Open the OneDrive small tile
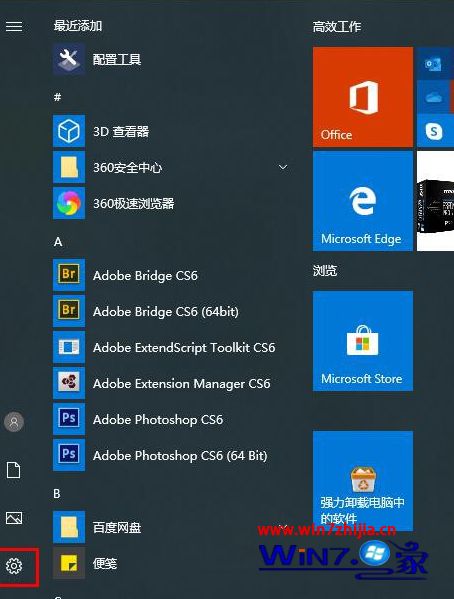 pos(434,97)
